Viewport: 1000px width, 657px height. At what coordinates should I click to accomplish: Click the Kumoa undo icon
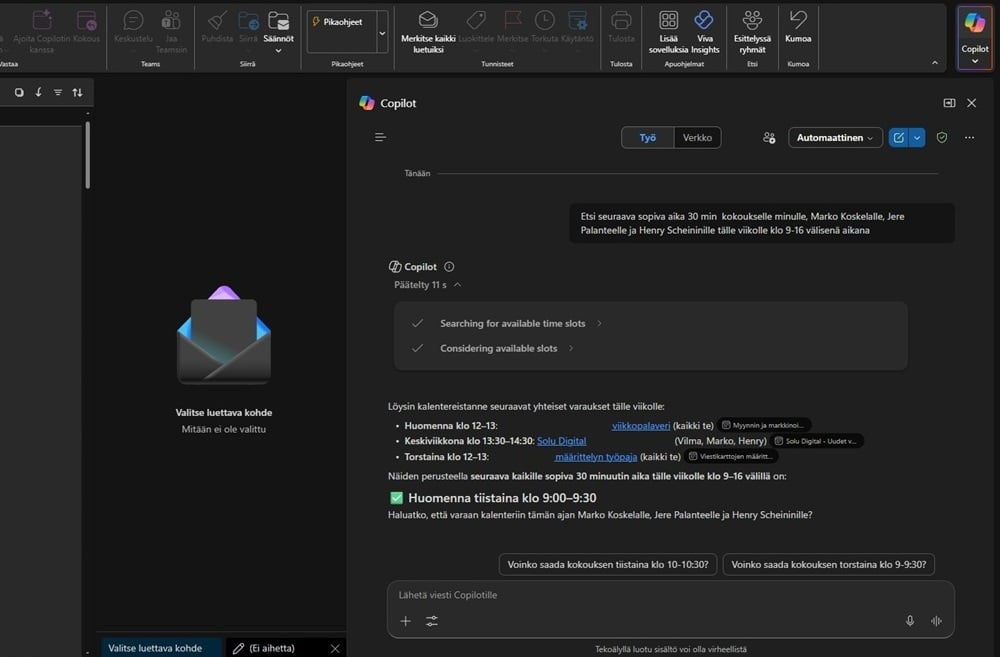tap(798, 20)
